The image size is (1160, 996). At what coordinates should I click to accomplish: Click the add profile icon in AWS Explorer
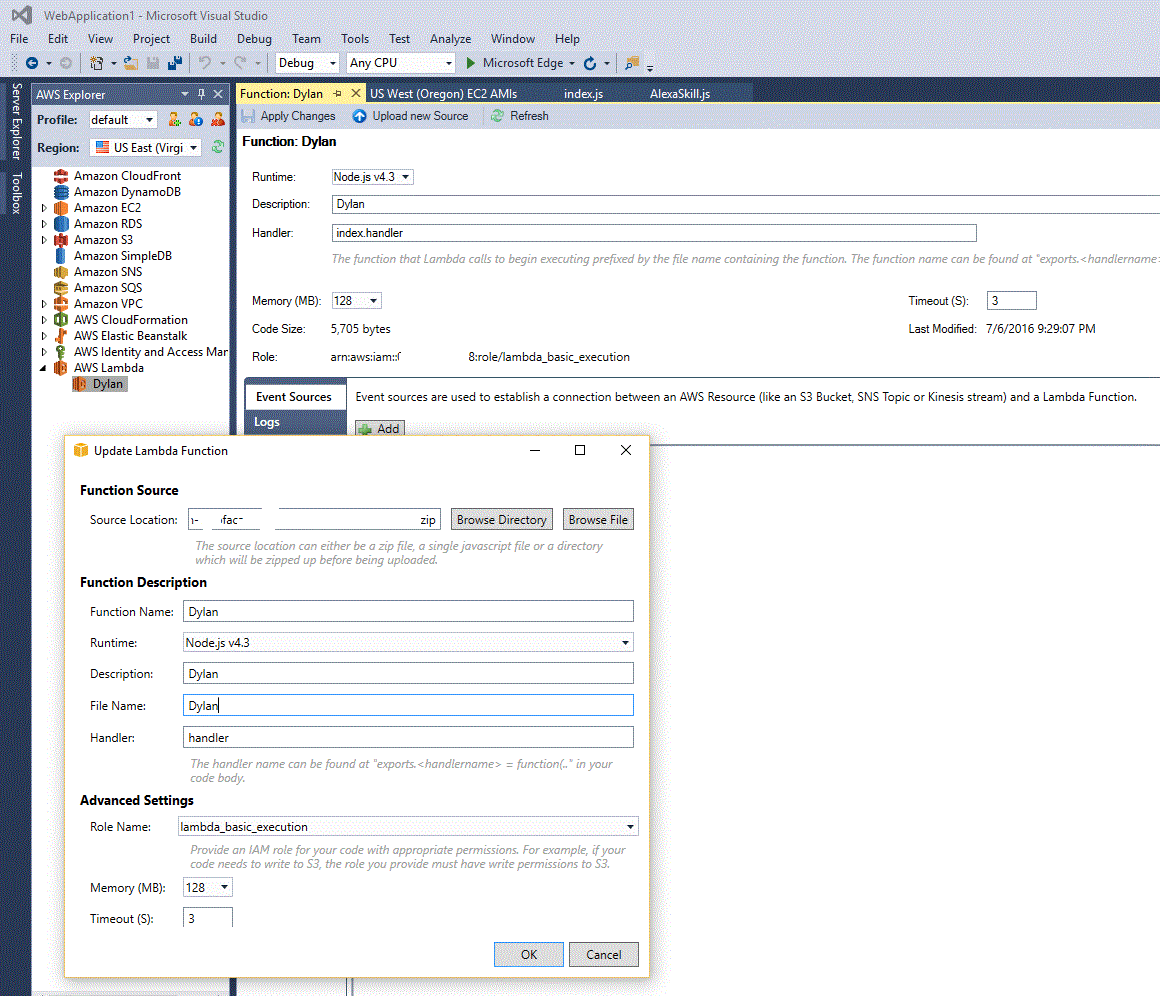pyautogui.click(x=175, y=120)
